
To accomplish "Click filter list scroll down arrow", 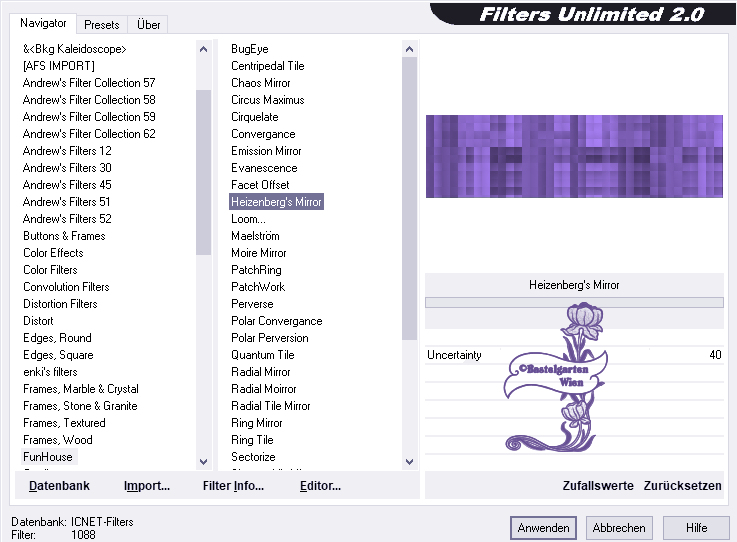I will coord(409,462).
